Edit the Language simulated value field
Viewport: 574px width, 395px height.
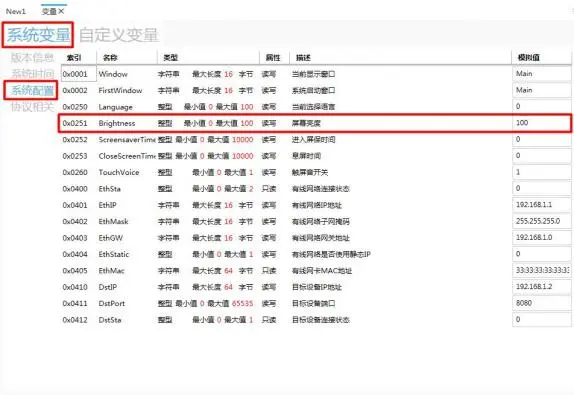(542, 106)
